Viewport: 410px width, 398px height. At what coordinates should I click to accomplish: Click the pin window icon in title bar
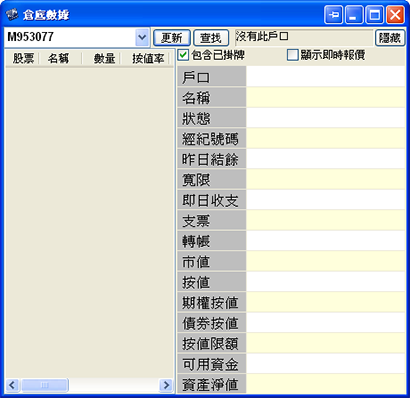point(333,15)
